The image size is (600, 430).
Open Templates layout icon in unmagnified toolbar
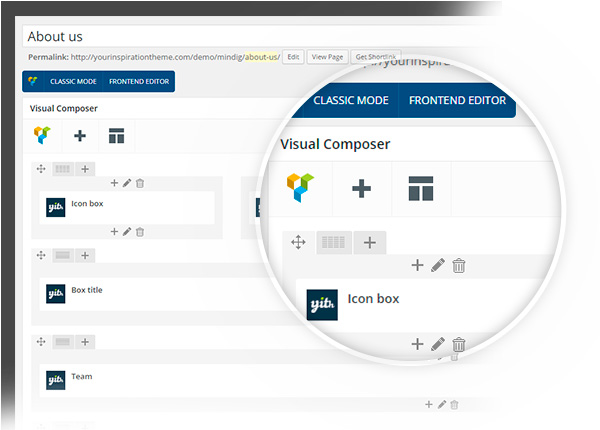116,136
